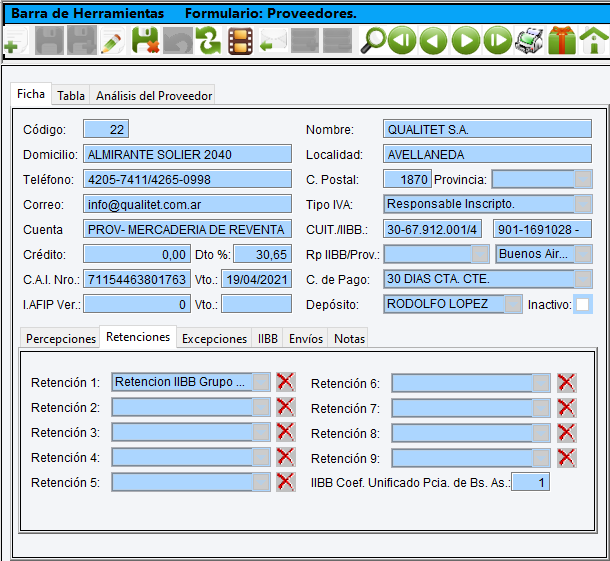
Task: Clear Retención 4 with its red X
Action: pyautogui.click(x=286, y=457)
